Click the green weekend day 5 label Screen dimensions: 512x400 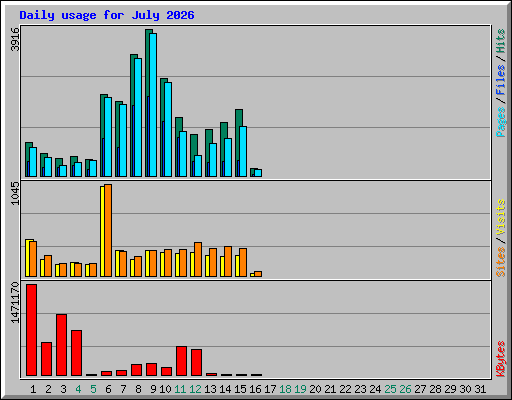tap(93, 389)
